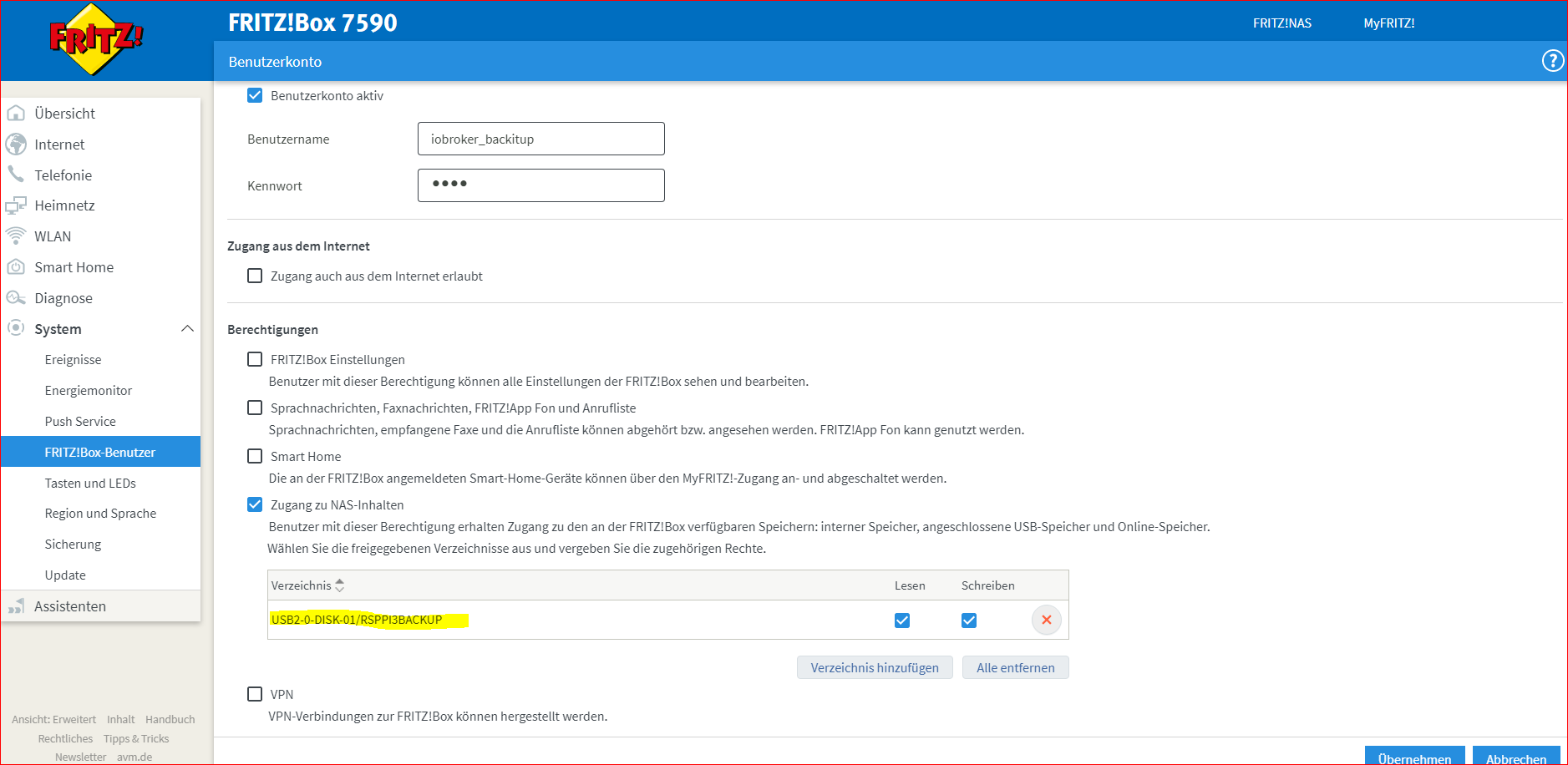Viewport: 1568px width, 765px height.
Task: Click Übernehmen button
Action: click(x=1414, y=757)
